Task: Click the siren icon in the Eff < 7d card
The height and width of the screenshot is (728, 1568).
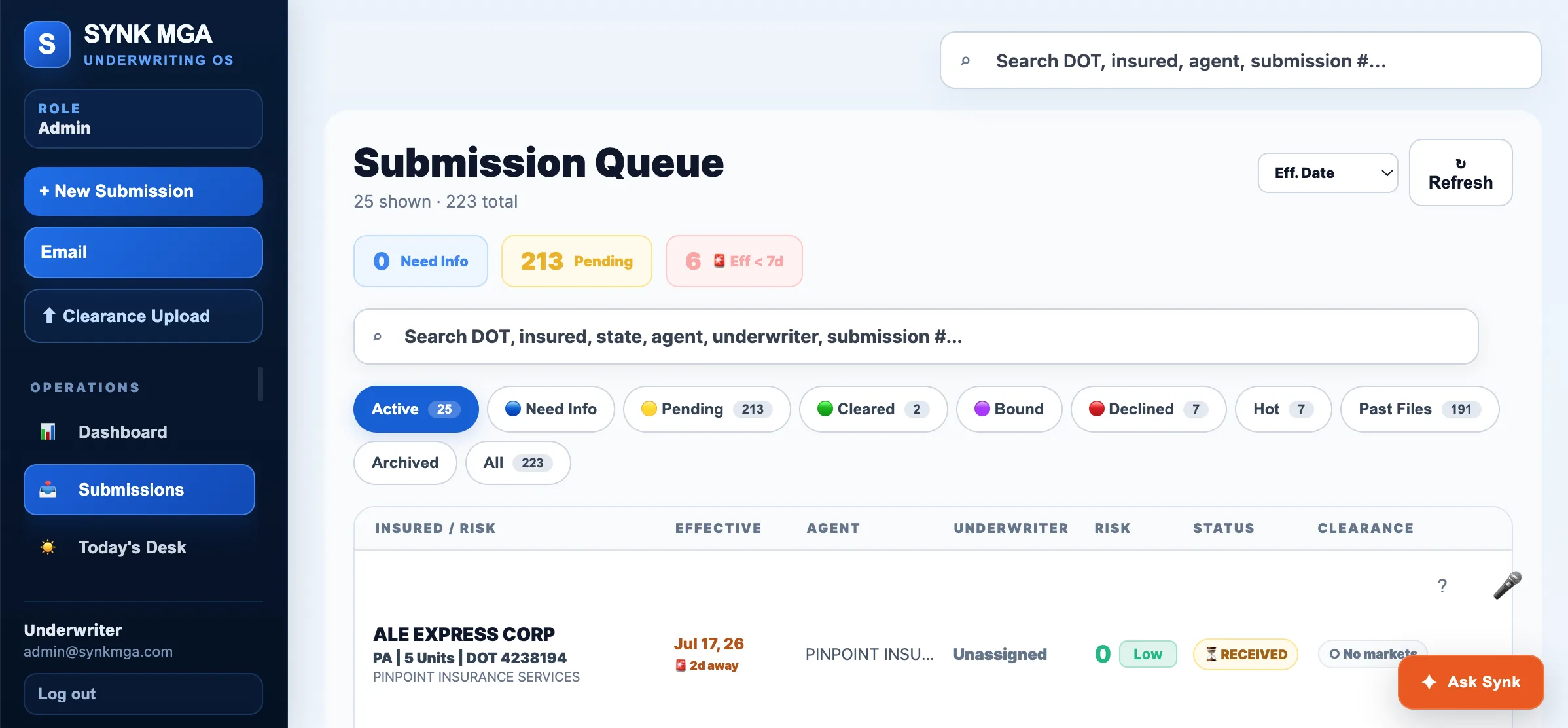Action: (x=719, y=261)
